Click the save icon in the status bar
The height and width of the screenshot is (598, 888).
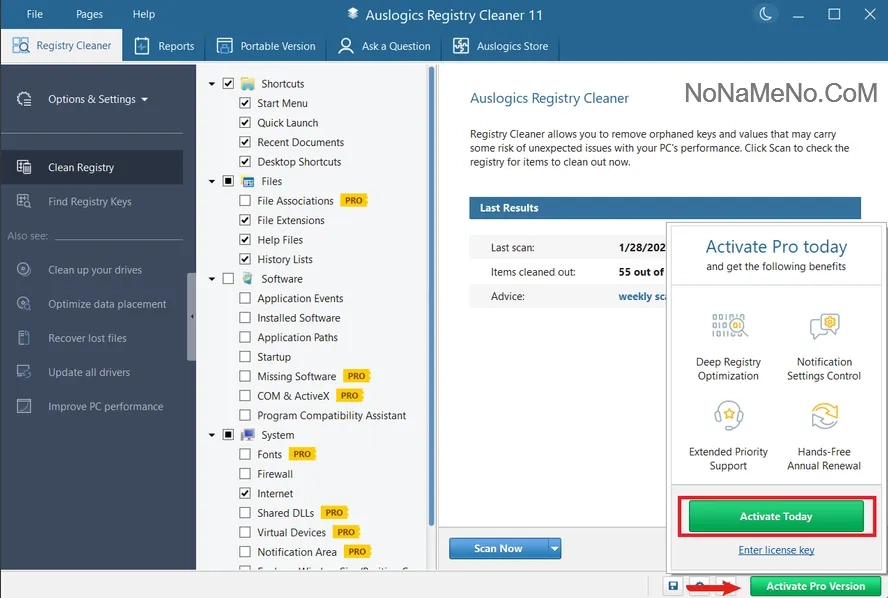coord(673,586)
